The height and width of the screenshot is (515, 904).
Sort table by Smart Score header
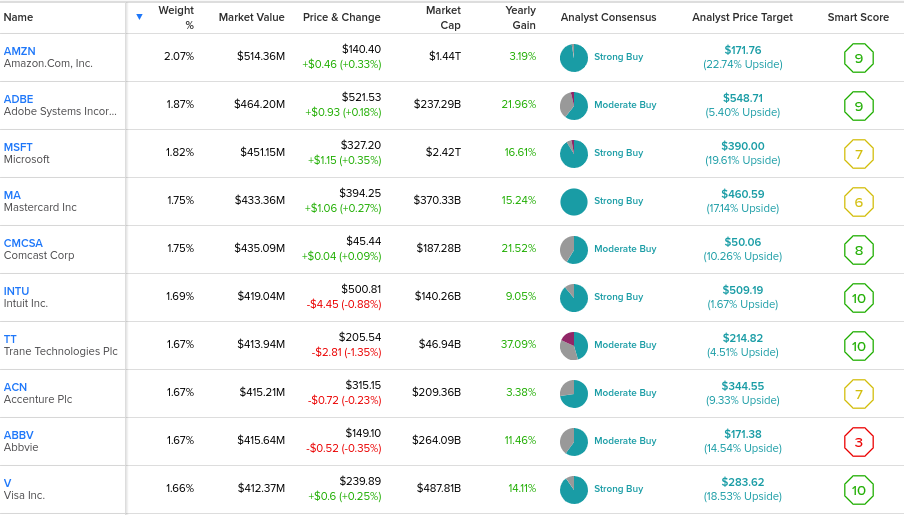click(x=858, y=17)
